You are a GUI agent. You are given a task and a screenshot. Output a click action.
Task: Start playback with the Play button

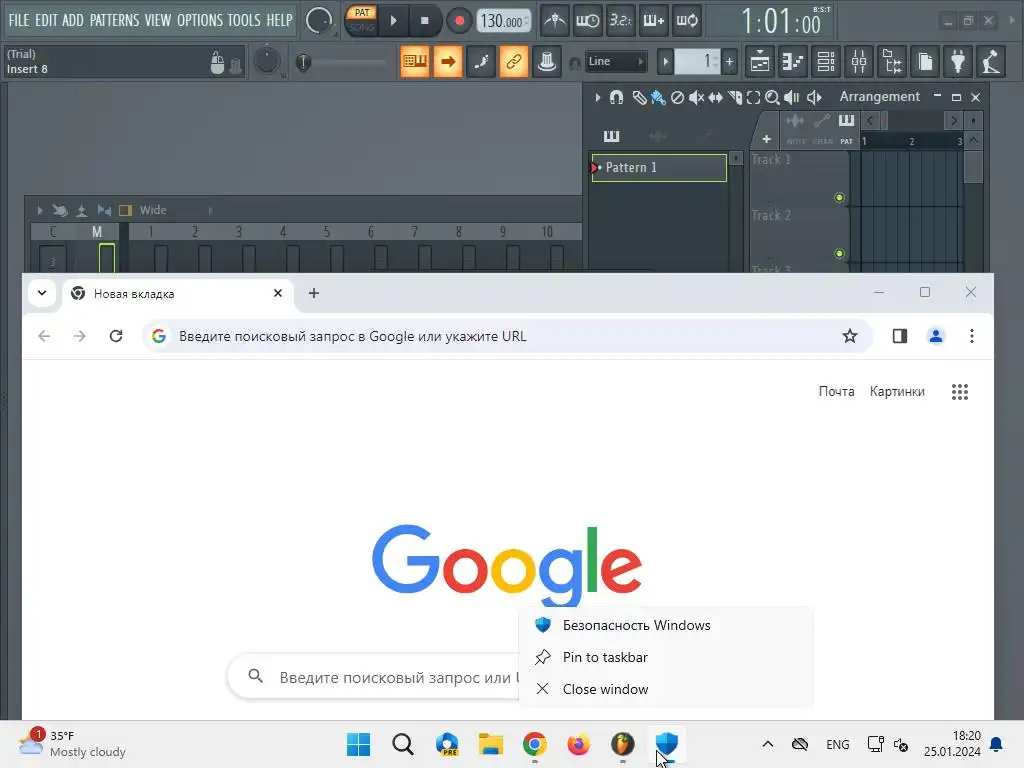click(x=393, y=21)
